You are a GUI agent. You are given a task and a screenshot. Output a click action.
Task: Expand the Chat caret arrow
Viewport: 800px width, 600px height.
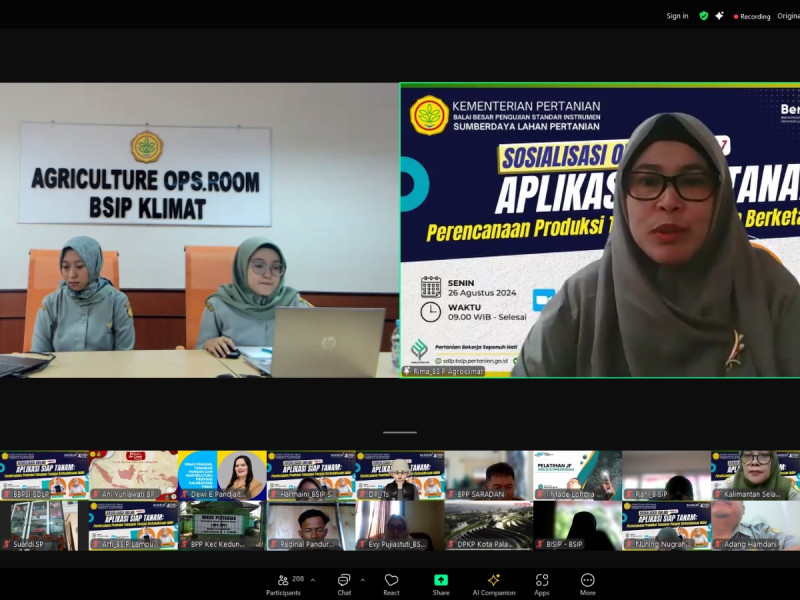(362, 580)
